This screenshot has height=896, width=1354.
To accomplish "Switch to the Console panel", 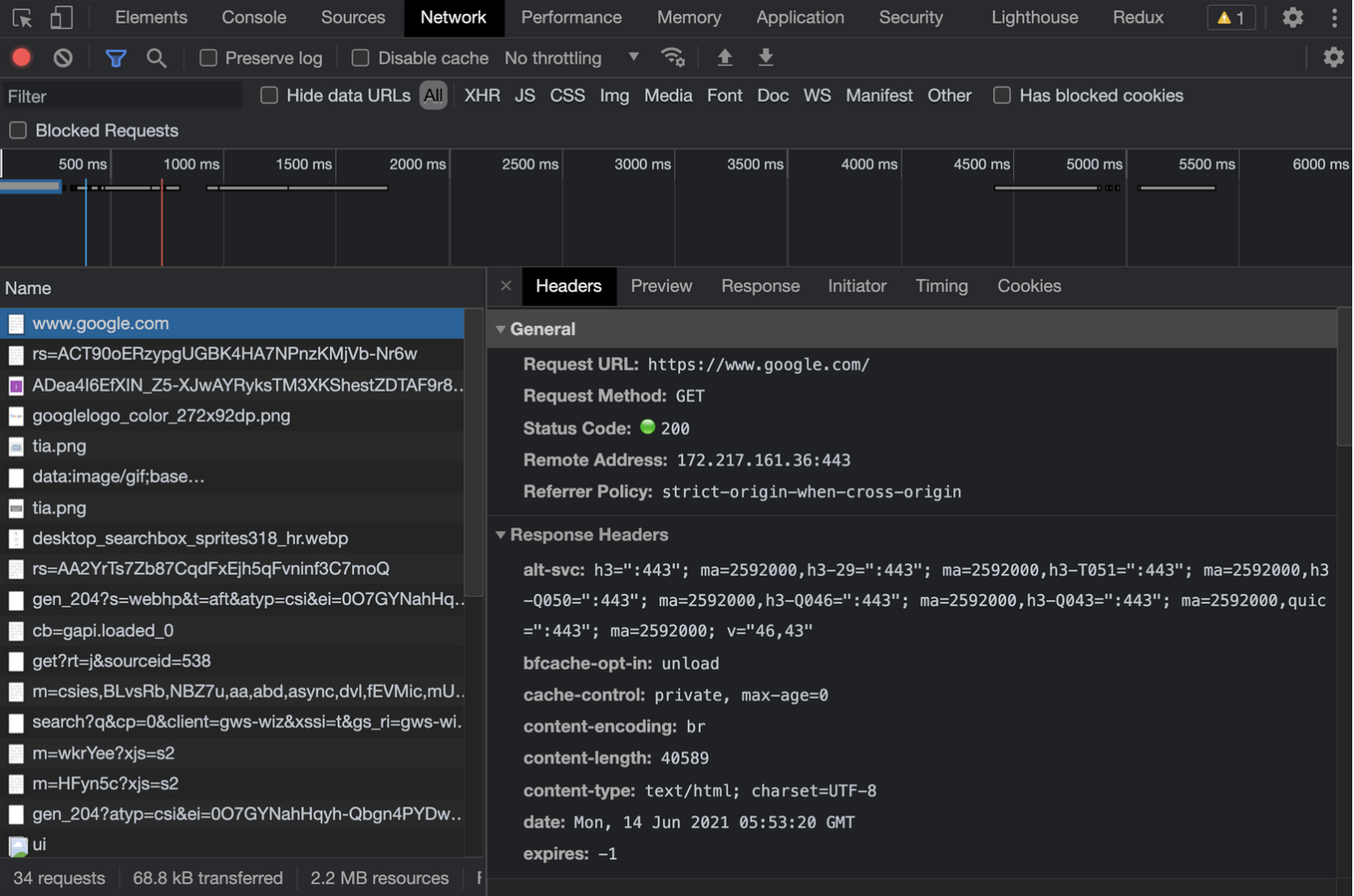I will (254, 18).
